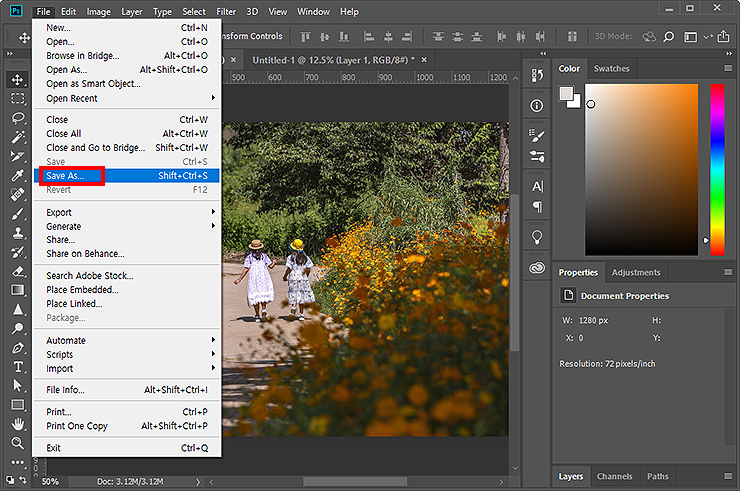Open the Edit Toolbar ellipsis
Screen dimensions: 740x491
(17, 462)
